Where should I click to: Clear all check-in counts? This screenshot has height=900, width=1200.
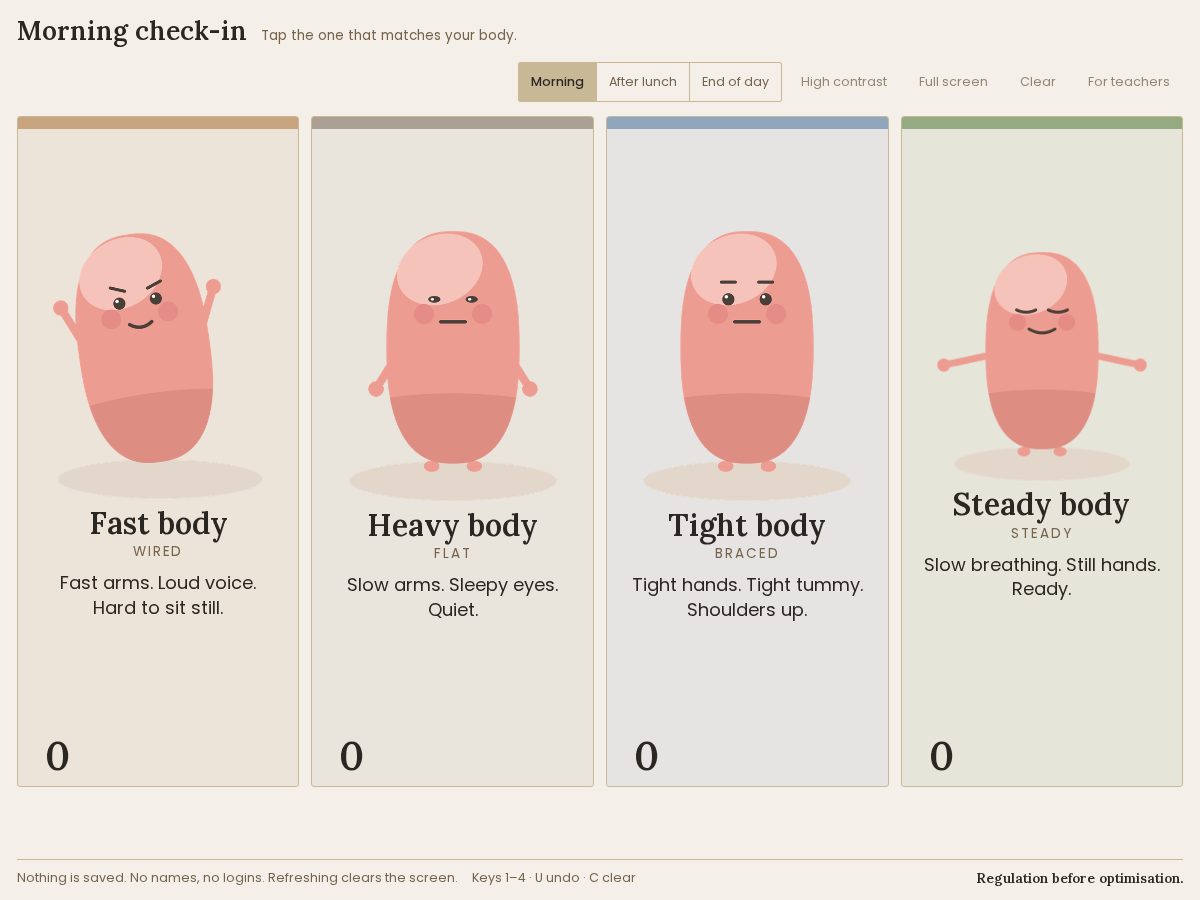tap(1038, 82)
